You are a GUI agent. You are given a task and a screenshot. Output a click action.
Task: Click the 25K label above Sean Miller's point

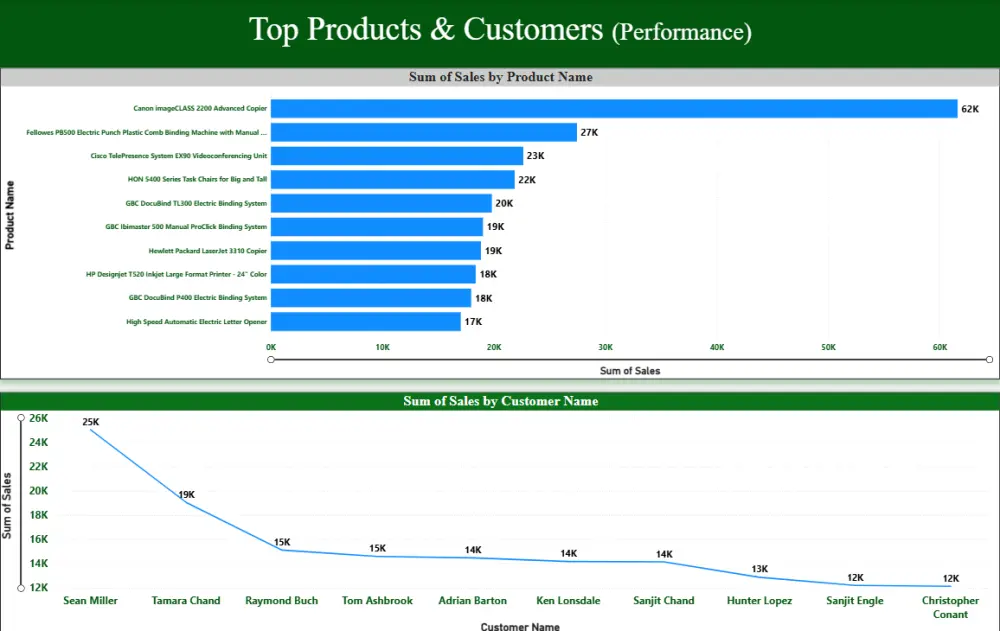click(x=90, y=421)
